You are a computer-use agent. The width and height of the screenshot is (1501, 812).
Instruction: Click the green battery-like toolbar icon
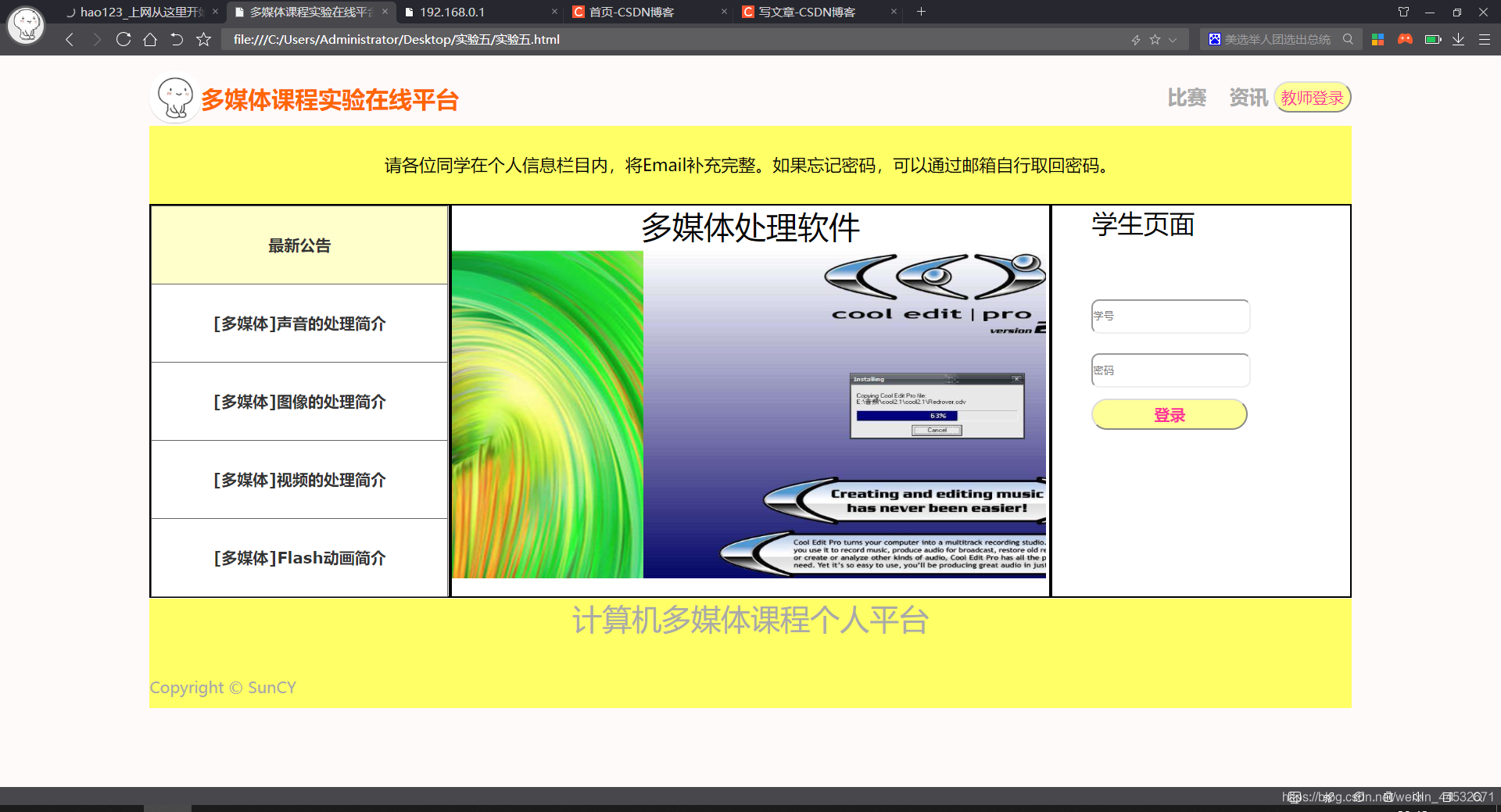click(x=1433, y=39)
